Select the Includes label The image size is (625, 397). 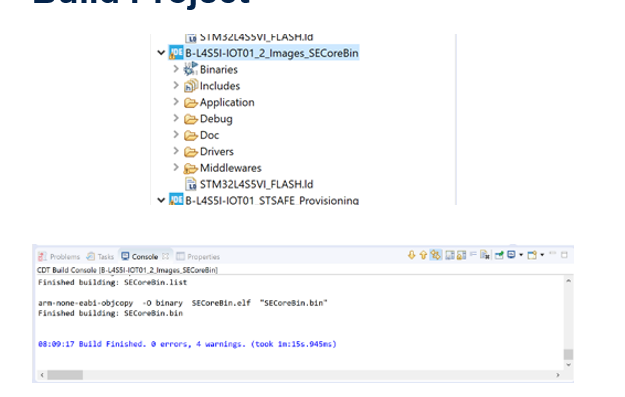(x=220, y=86)
